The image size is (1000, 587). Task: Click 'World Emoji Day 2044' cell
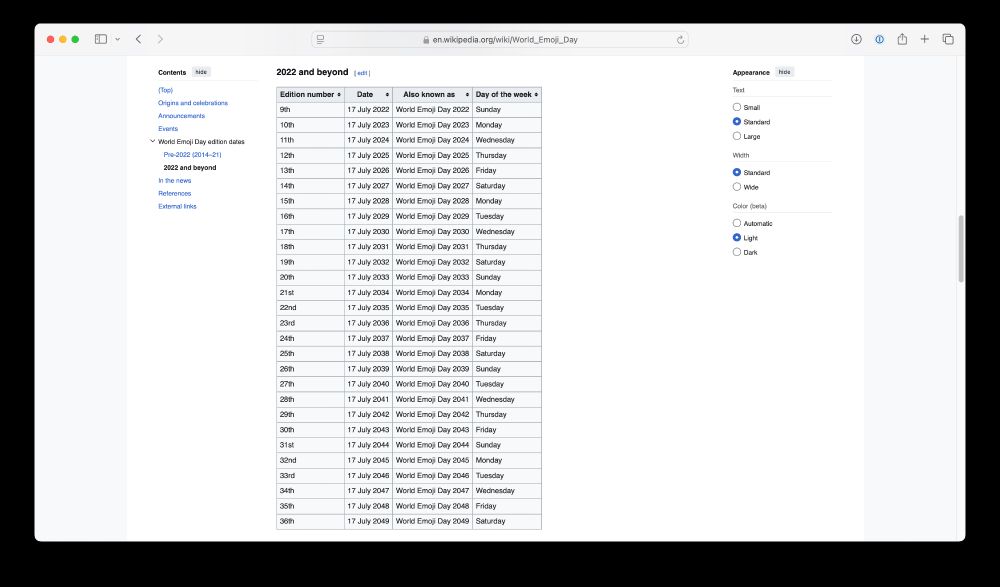[x=432, y=445]
